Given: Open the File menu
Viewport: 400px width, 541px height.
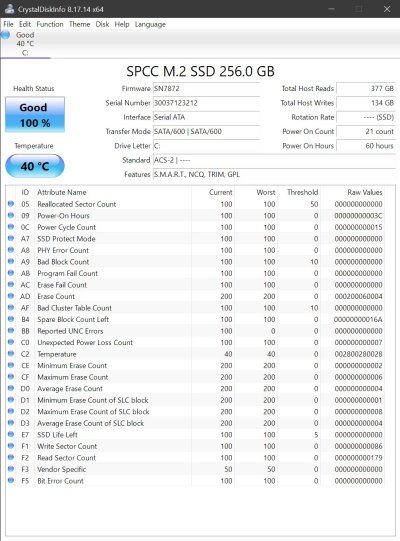Looking at the screenshot, I should click(x=8, y=24).
